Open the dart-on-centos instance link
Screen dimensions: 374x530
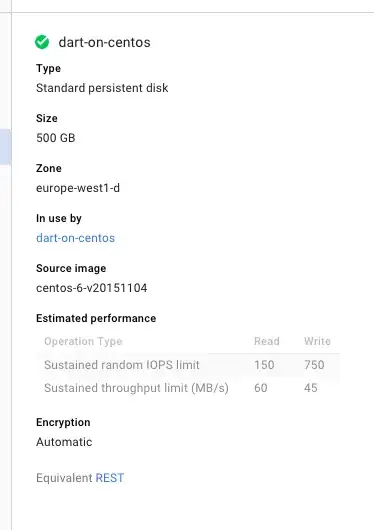coord(75,238)
